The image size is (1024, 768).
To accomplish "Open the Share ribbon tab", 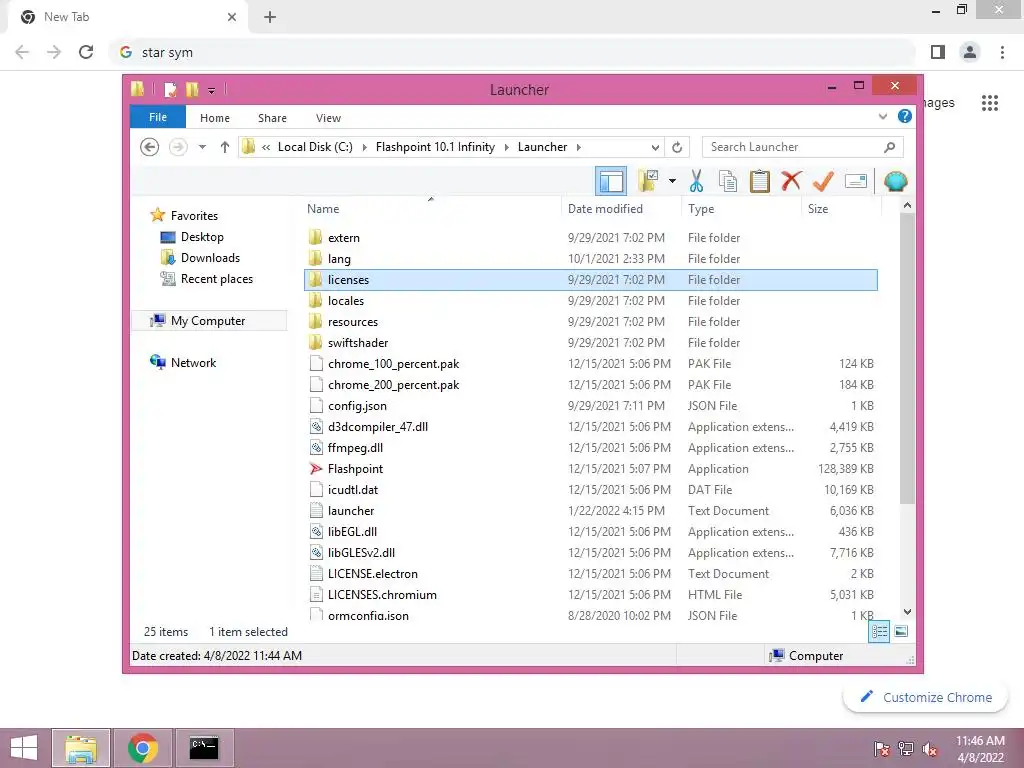I will click(272, 118).
